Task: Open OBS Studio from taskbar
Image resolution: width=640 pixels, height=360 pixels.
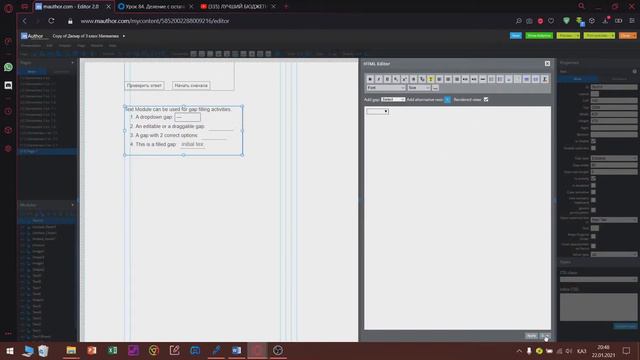Action: [278, 351]
